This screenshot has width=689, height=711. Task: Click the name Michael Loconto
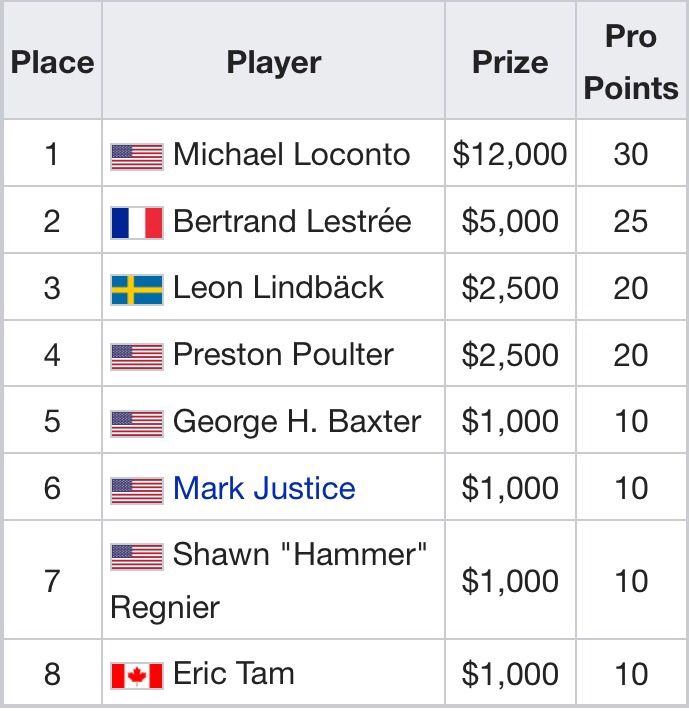point(292,154)
